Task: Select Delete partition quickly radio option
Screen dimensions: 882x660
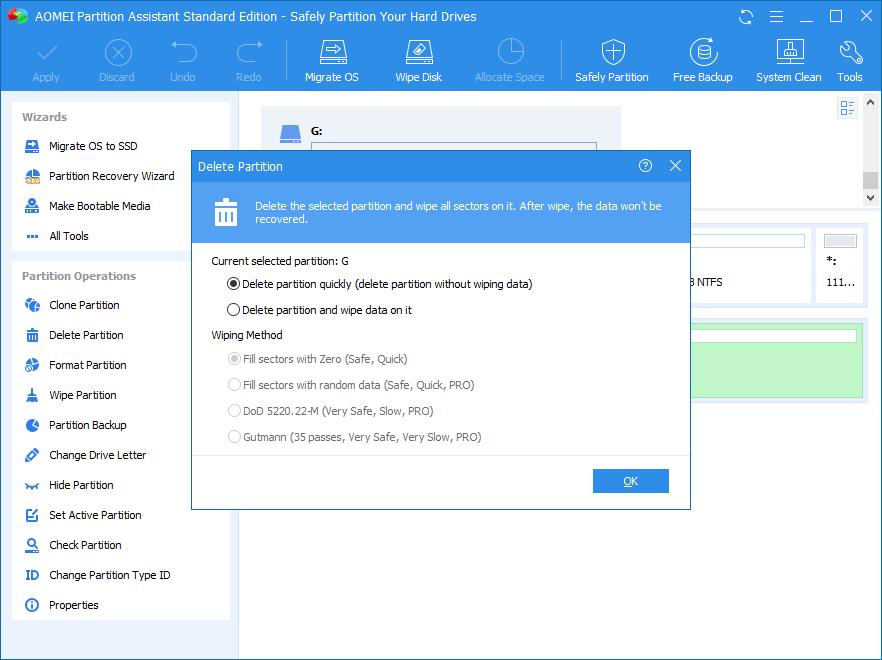Action: 233,284
